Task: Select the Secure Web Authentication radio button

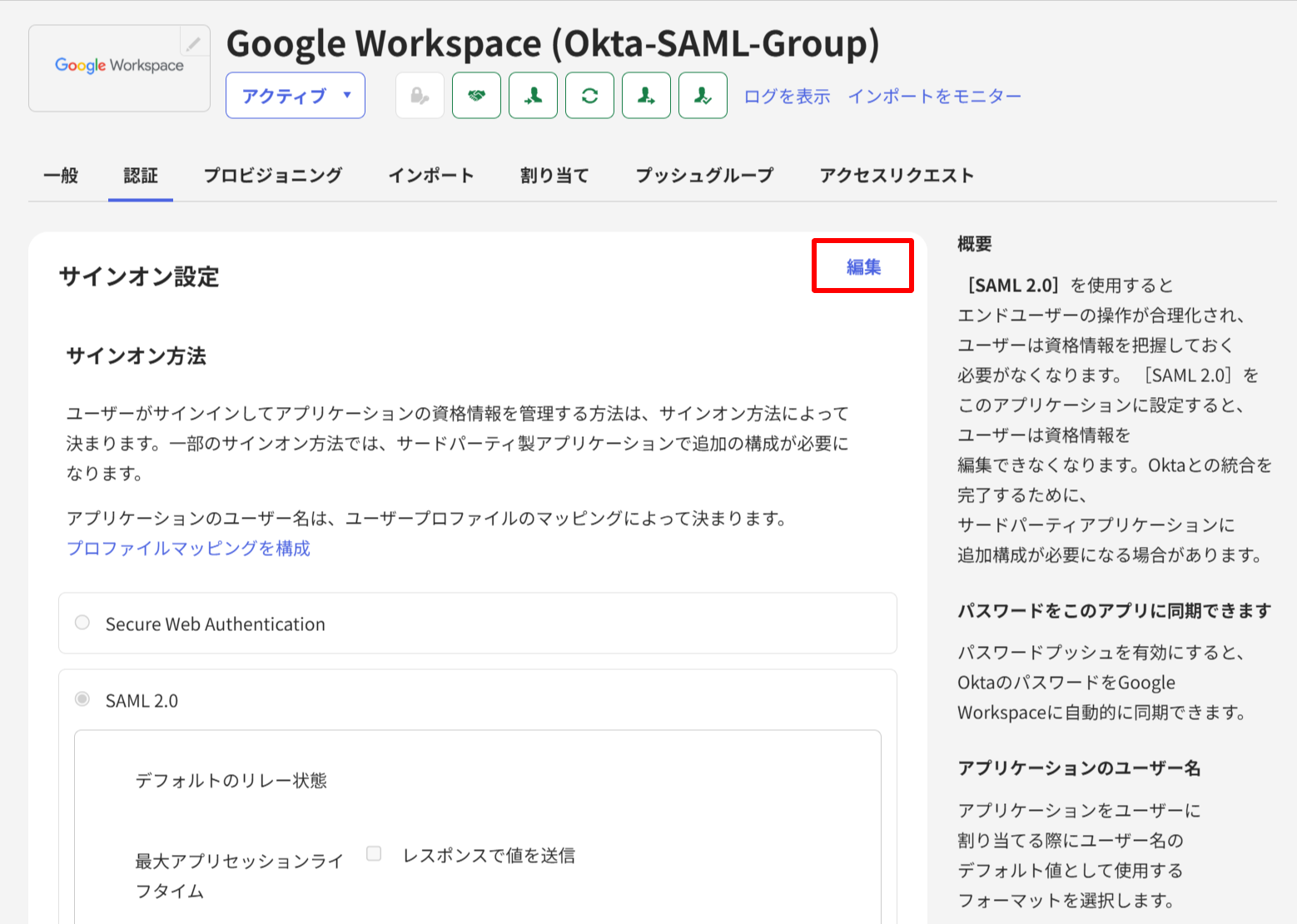Action: [x=82, y=623]
